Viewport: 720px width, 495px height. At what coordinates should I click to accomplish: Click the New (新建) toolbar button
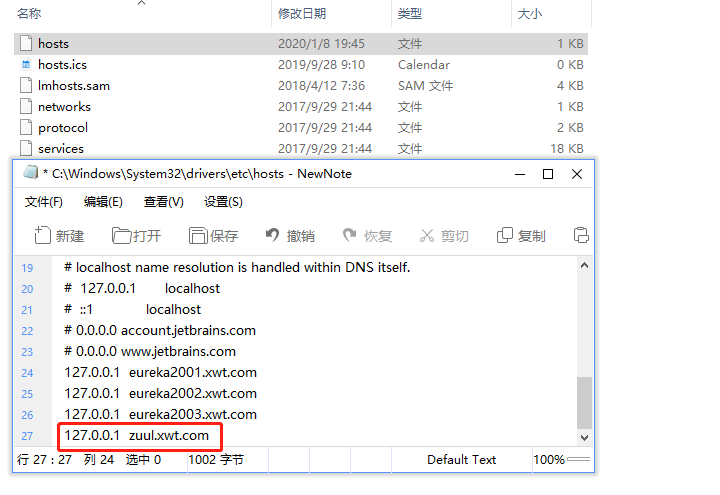coord(59,236)
